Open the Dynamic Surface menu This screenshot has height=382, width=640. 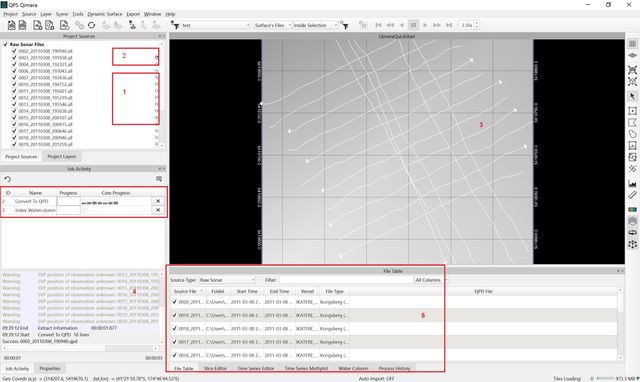pyautogui.click(x=104, y=14)
